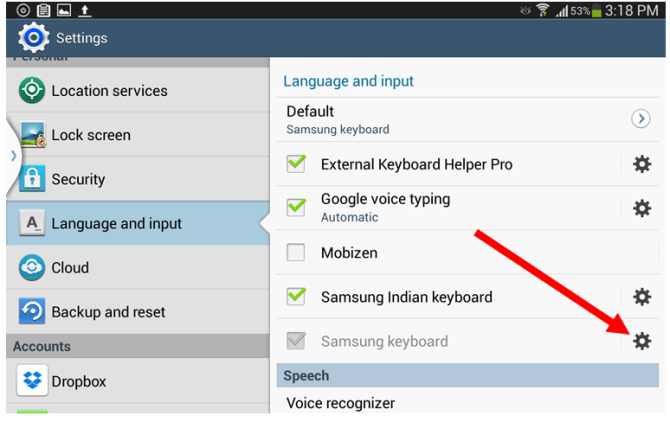Tap the Settings title text
This screenshot has width=670, height=422.
point(82,38)
